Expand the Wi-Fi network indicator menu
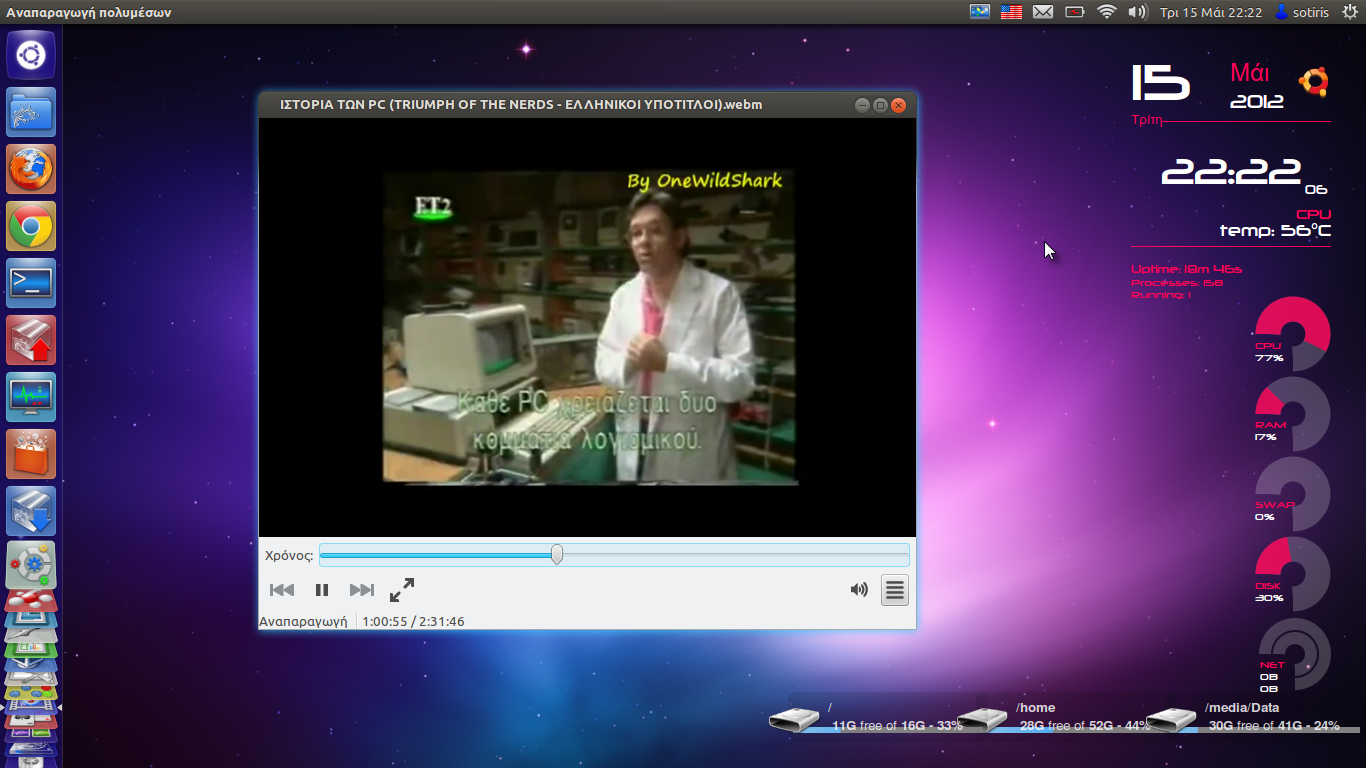 [1106, 12]
